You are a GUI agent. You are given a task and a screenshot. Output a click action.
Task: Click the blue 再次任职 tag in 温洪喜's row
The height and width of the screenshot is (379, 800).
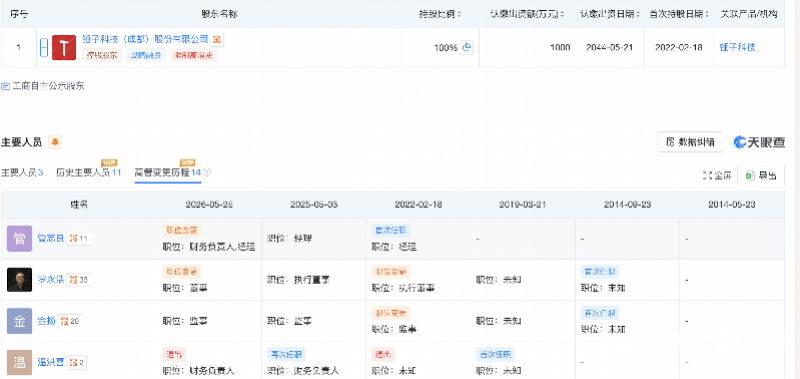pos(286,354)
